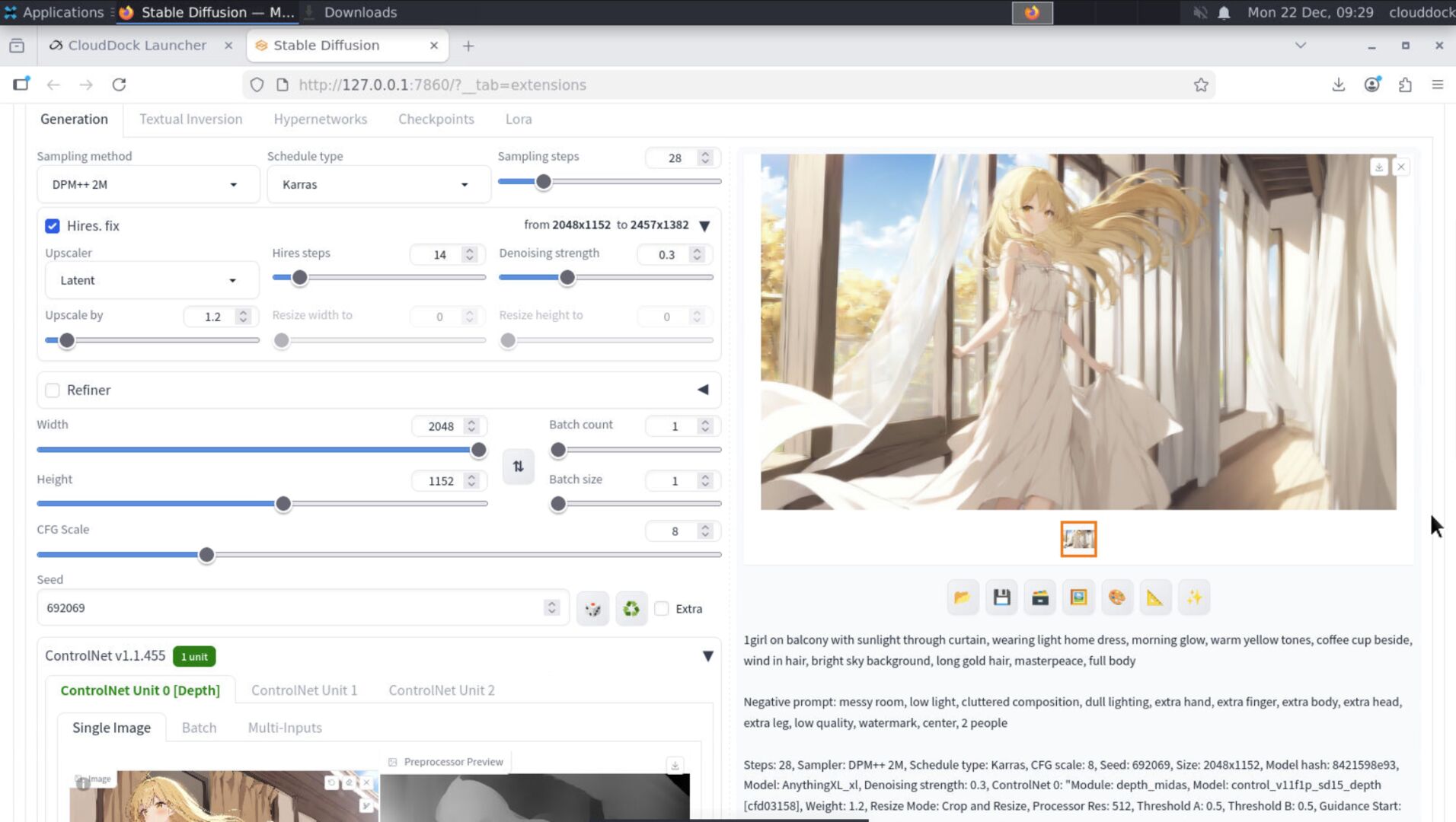Click the floppy disk save image icon
The image size is (1456, 822).
click(x=1001, y=597)
